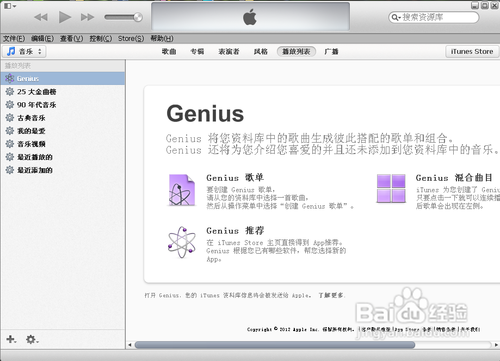Open the window menu dropdown at top-left
This screenshot has height=361, width=500.
(x=10, y=6)
